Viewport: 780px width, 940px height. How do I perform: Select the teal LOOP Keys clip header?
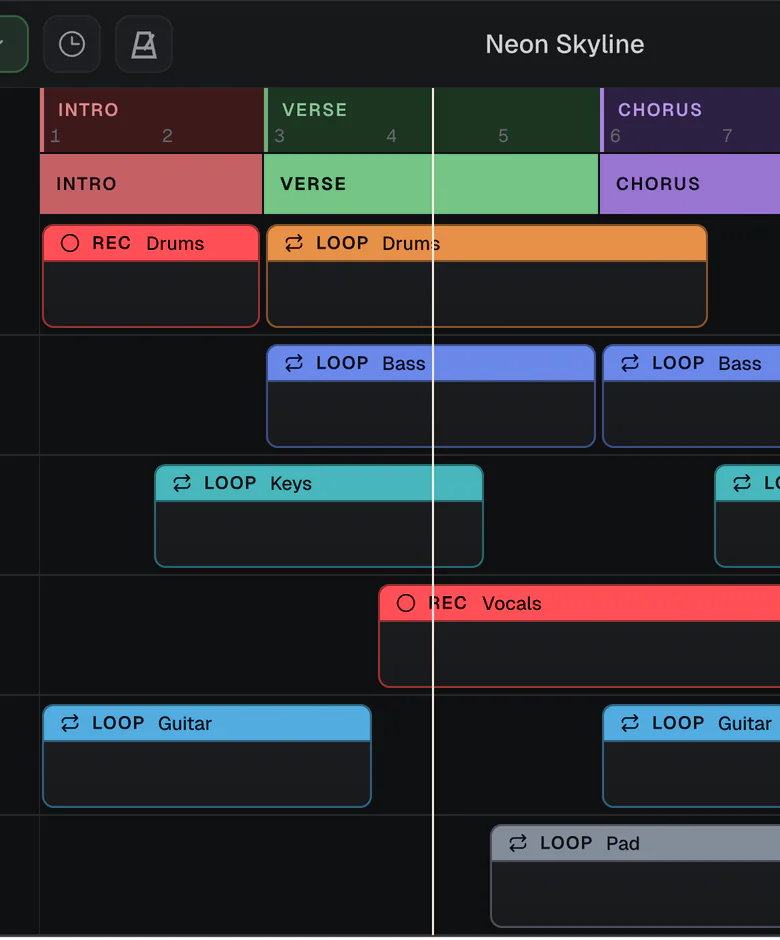tap(319, 483)
